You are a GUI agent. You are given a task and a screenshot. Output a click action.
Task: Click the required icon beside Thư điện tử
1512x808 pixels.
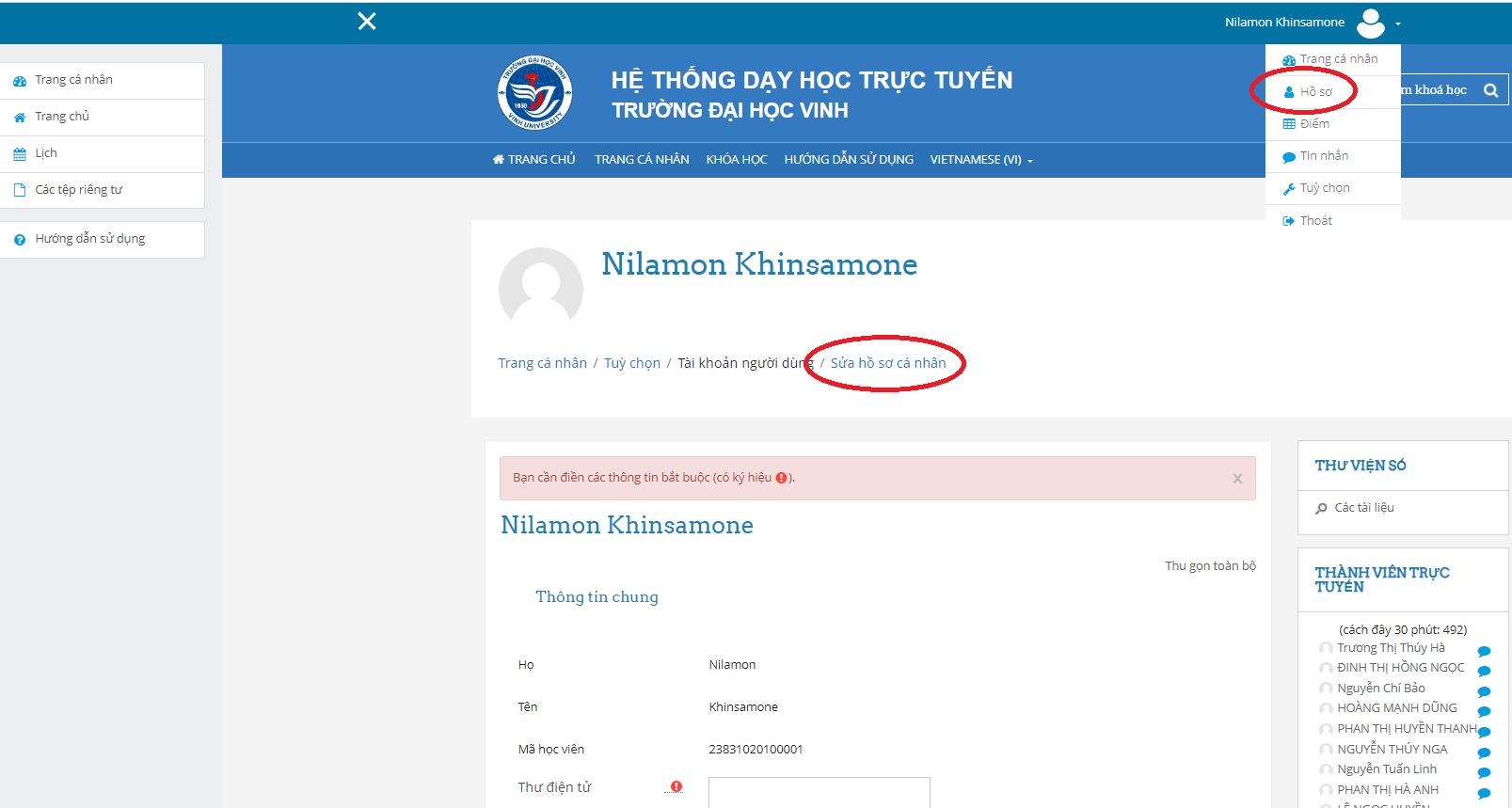pyautogui.click(x=676, y=786)
